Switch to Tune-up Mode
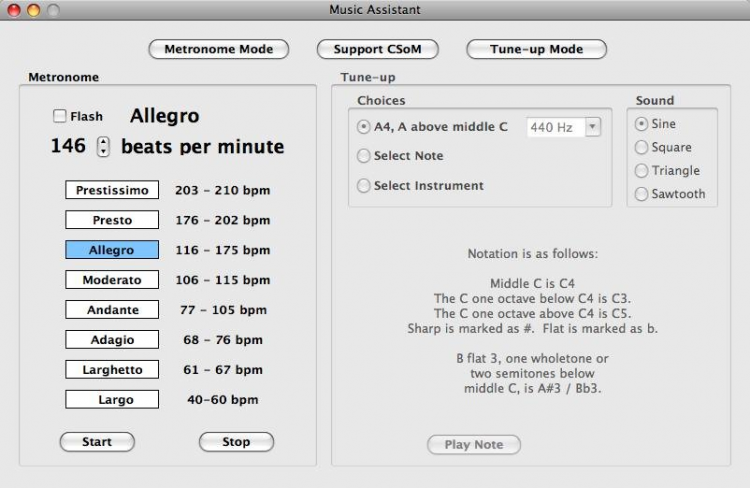This screenshot has width=750, height=488. [x=536, y=49]
